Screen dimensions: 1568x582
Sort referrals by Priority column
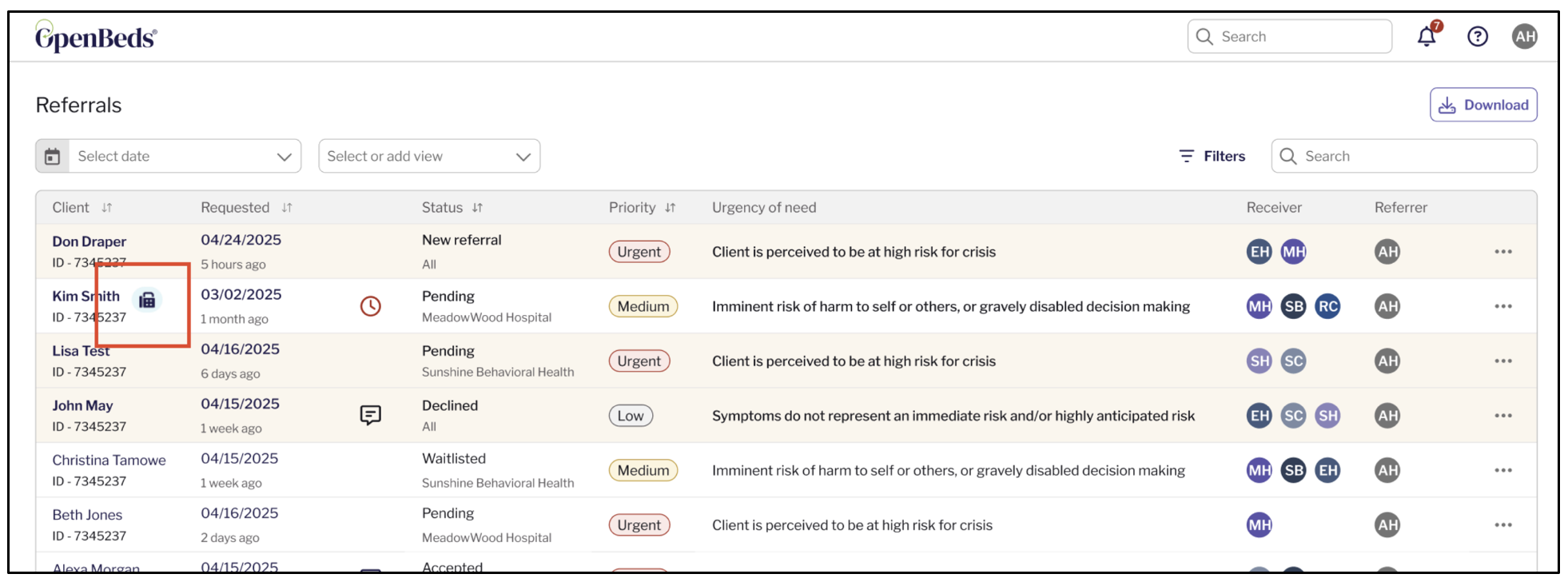click(x=671, y=208)
